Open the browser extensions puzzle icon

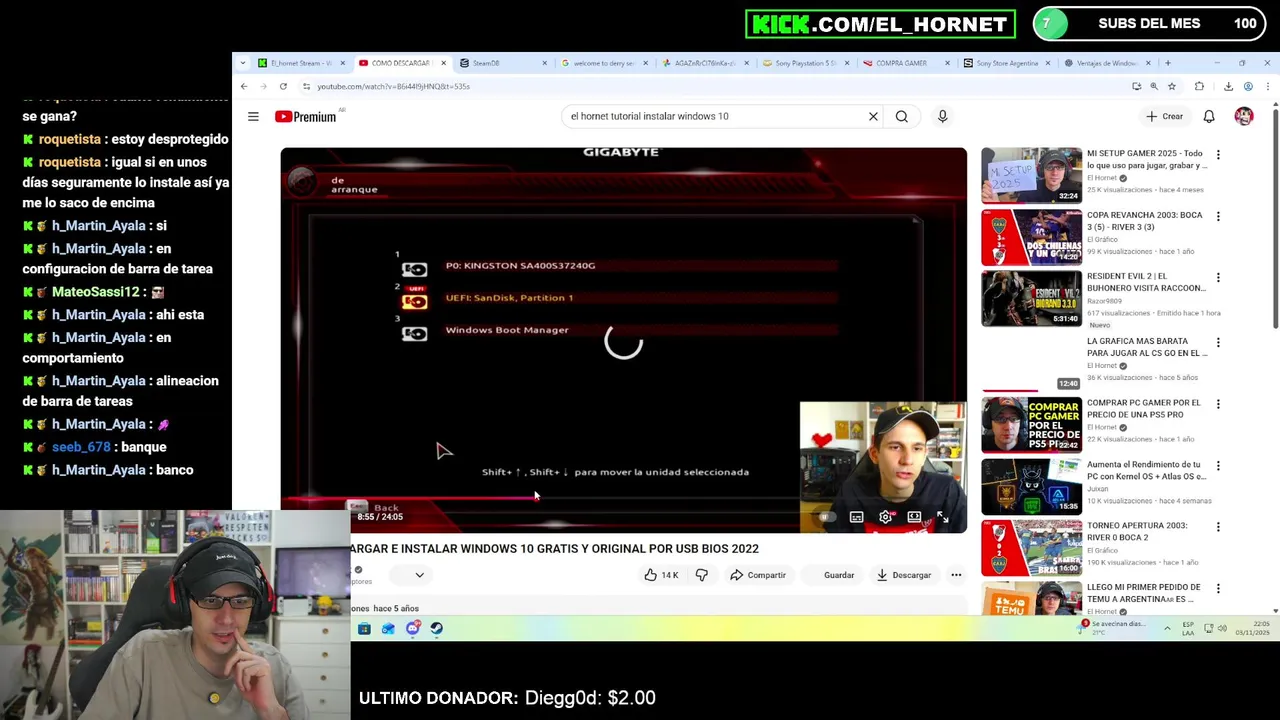tap(1199, 87)
